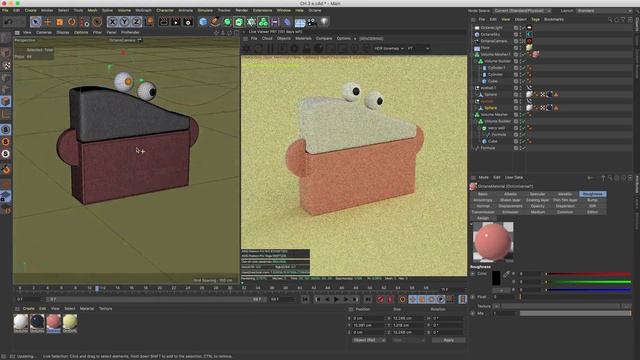Select the Live Selection arrow tool
The image size is (640, 360).
36,22
